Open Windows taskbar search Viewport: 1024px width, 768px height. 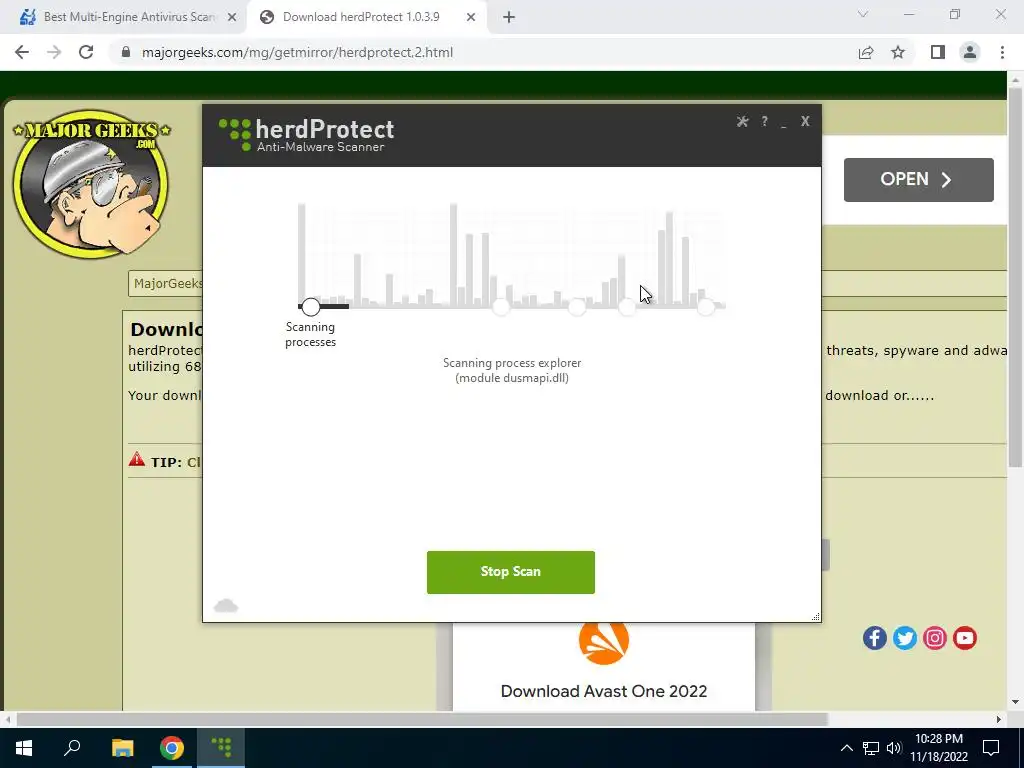72,748
